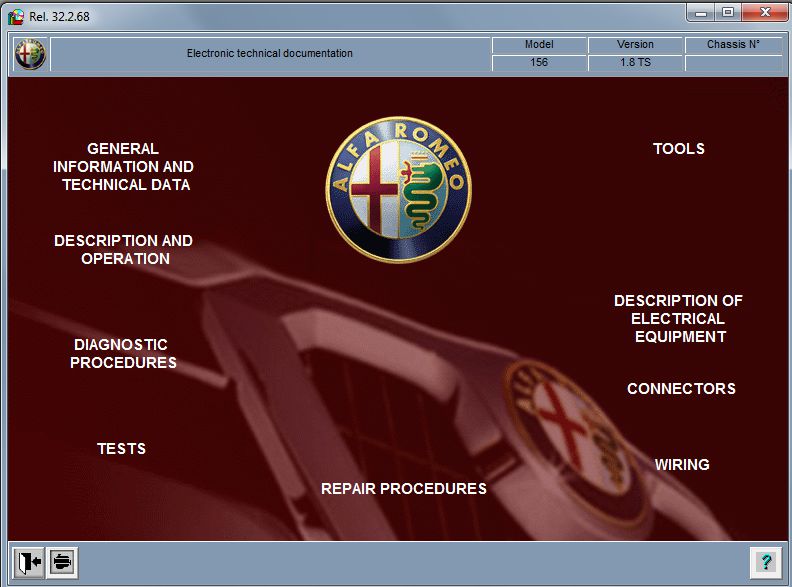Screen dimensions: 792x587
Task: Close the Rel. 32.2.68 window
Action: coord(765,13)
